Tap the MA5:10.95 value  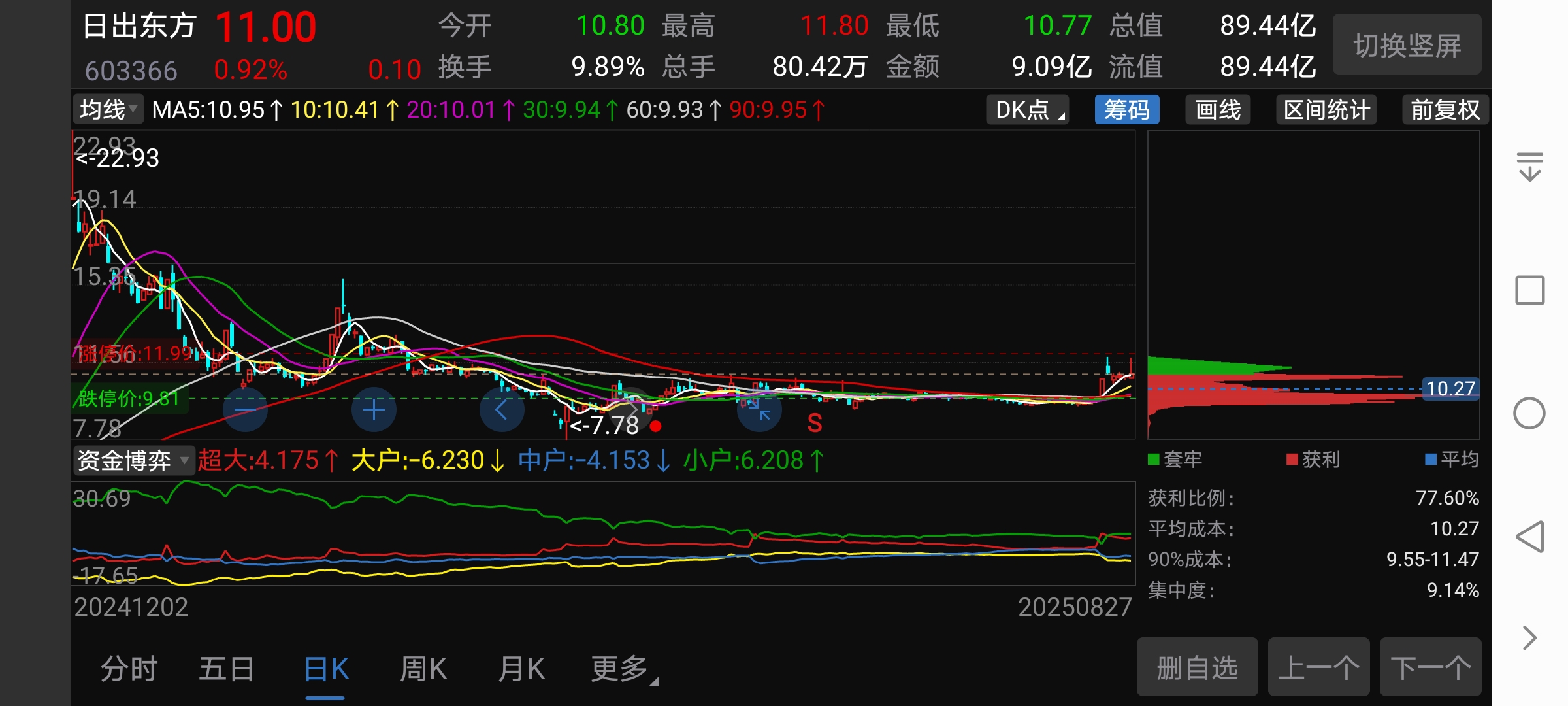point(217,110)
